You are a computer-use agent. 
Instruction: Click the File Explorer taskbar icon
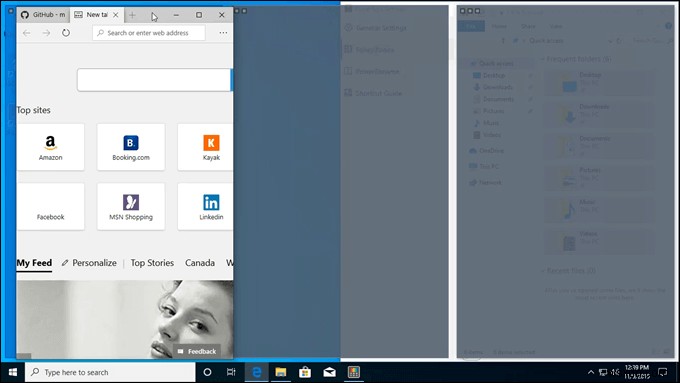pyautogui.click(x=281, y=372)
